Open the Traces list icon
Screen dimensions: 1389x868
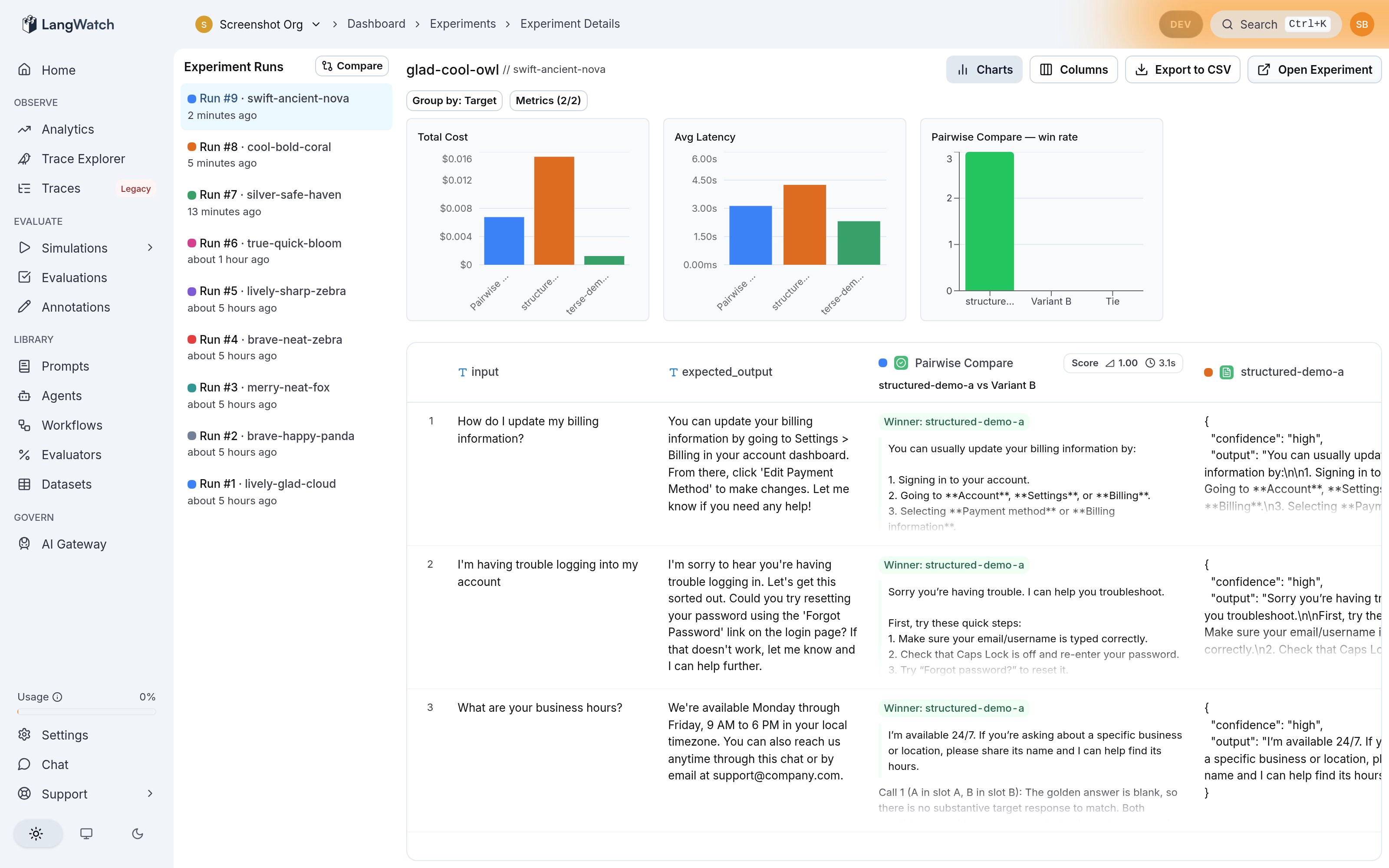point(24,188)
